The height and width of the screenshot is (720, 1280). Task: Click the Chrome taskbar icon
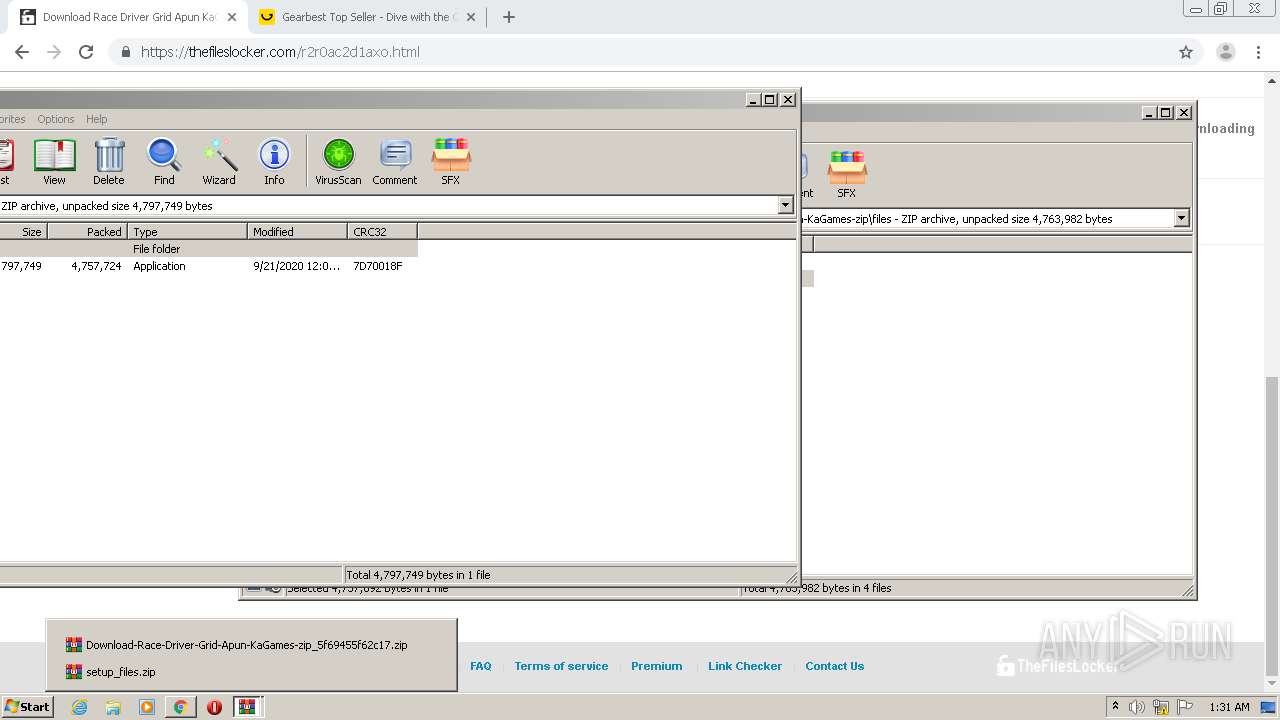pyautogui.click(x=180, y=707)
